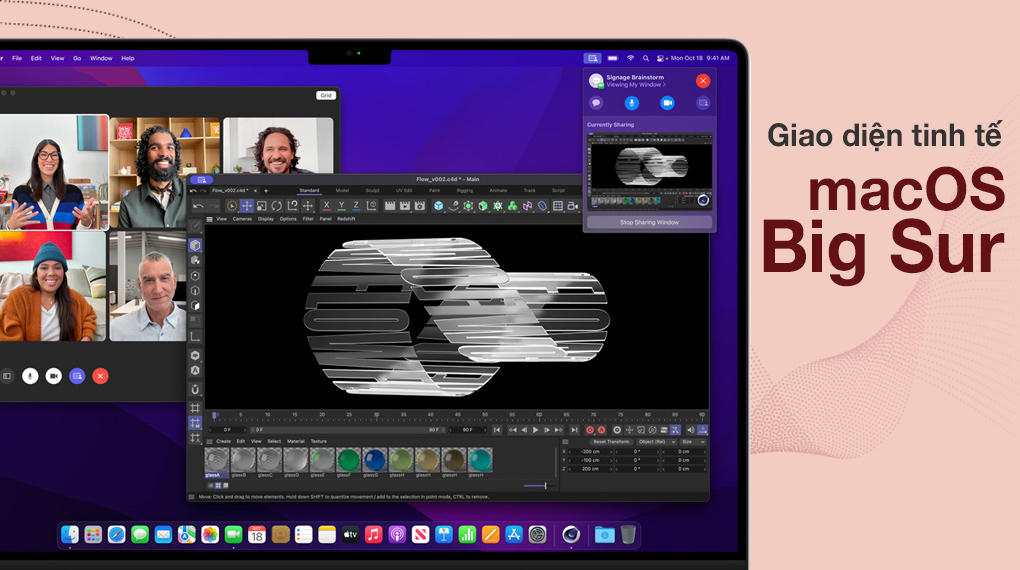
Task: Mute microphone in the sharing popup
Action: point(632,103)
